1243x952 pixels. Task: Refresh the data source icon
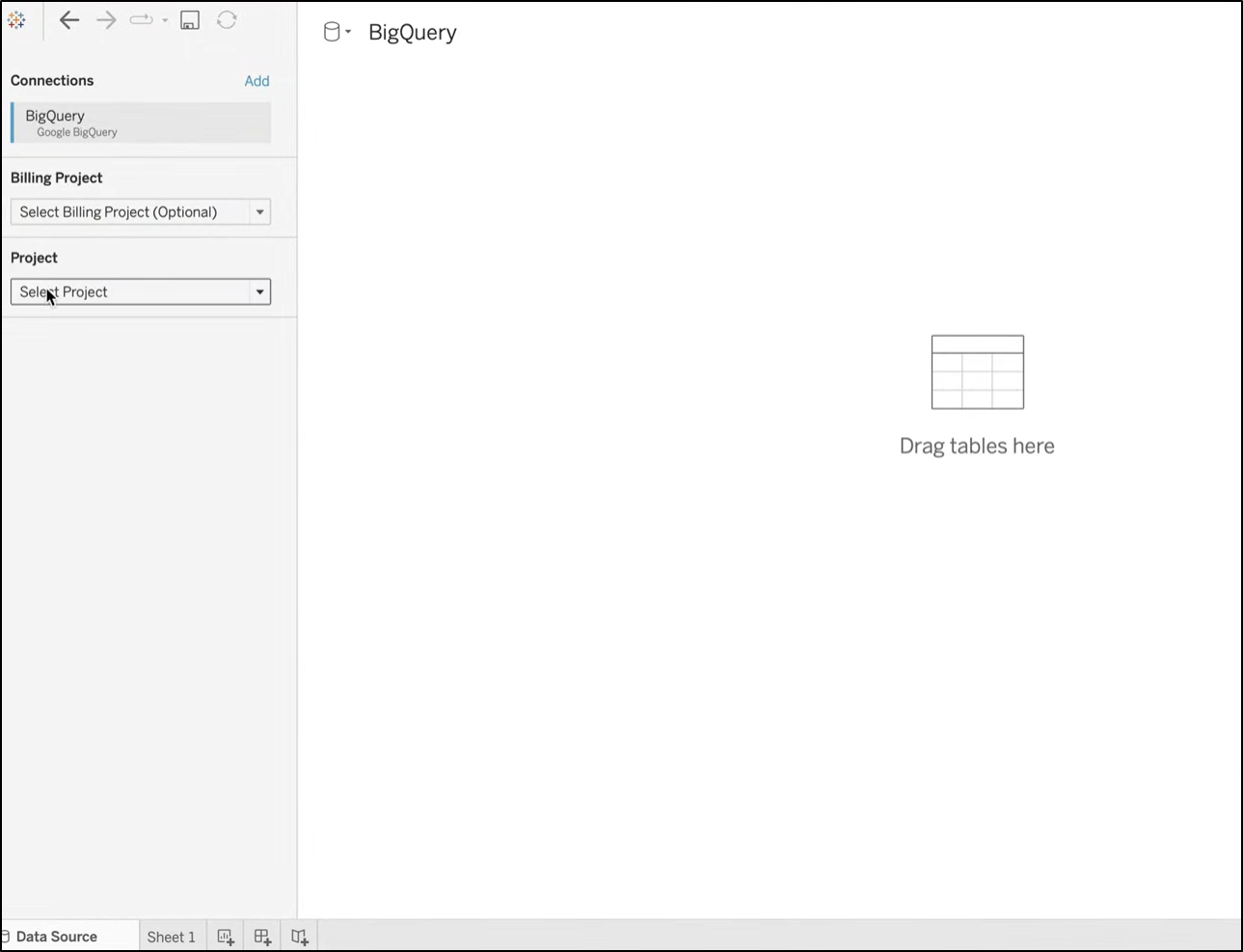click(x=227, y=20)
